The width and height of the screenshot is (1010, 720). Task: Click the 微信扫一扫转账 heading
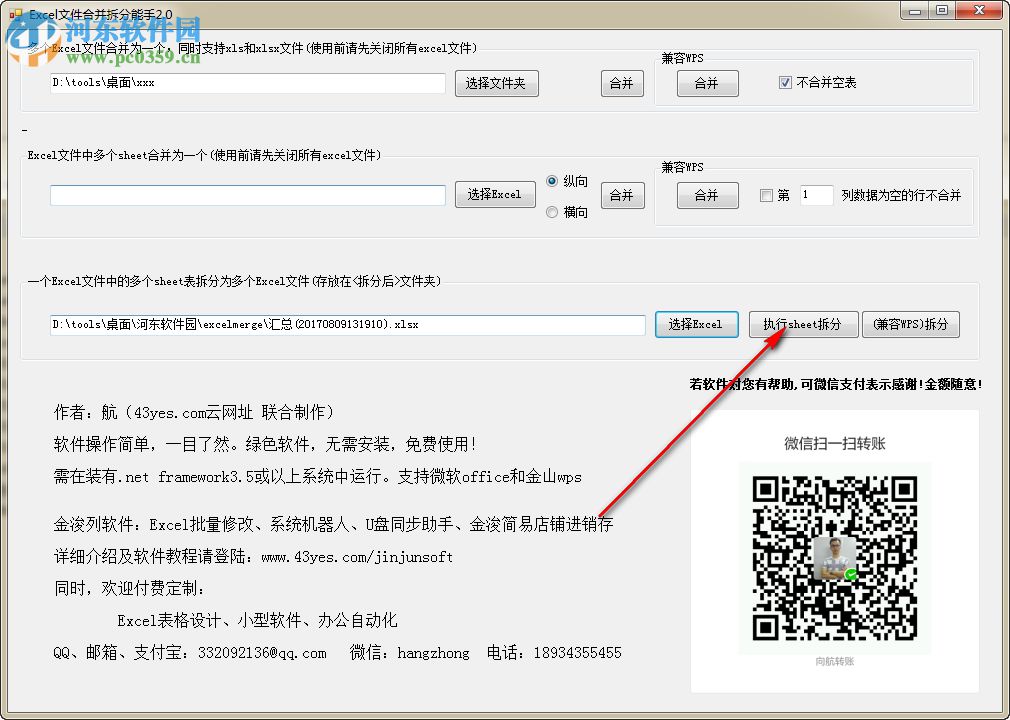pos(835,443)
